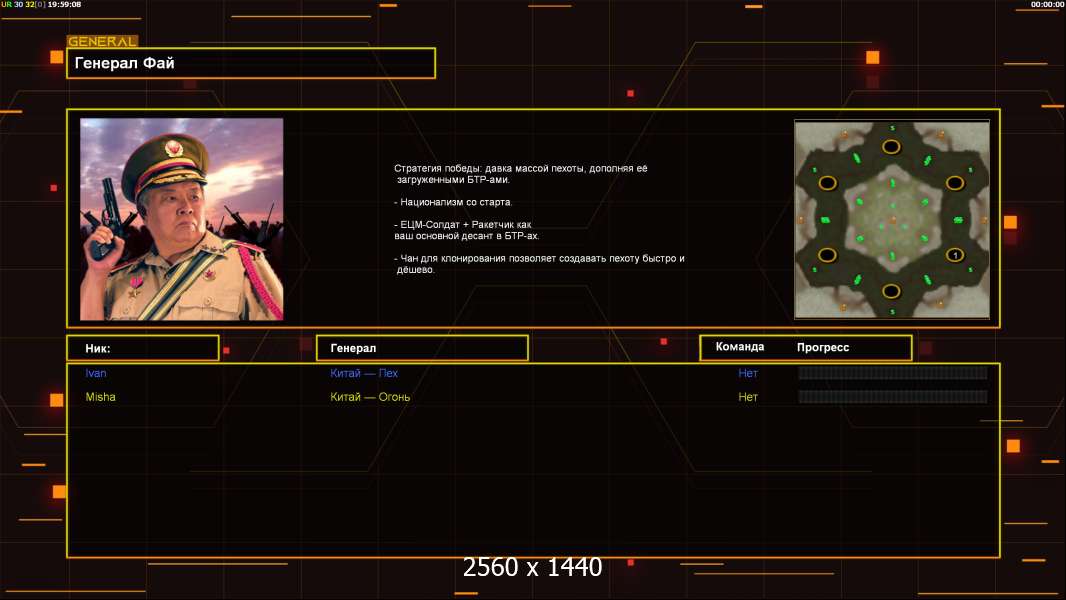Click Ivan's team value 'Нет'

748,373
